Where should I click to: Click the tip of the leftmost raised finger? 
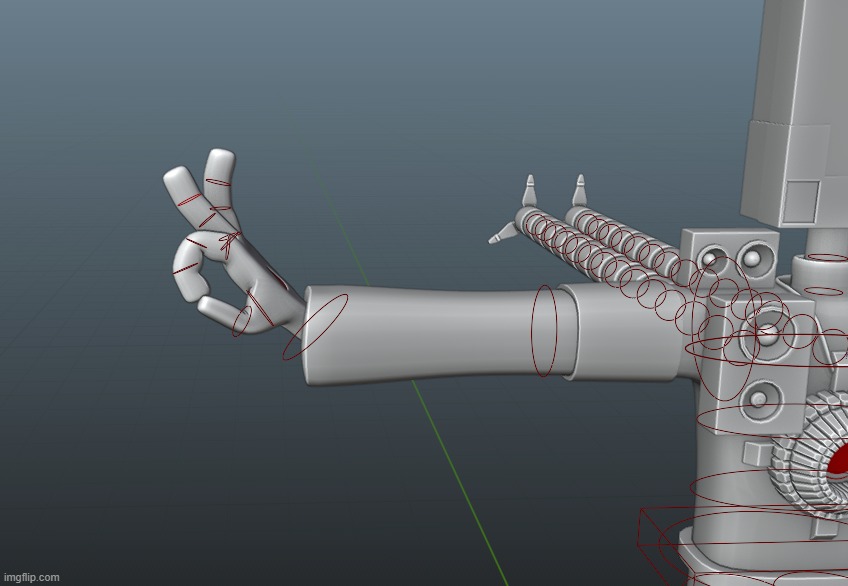[x=174, y=177]
